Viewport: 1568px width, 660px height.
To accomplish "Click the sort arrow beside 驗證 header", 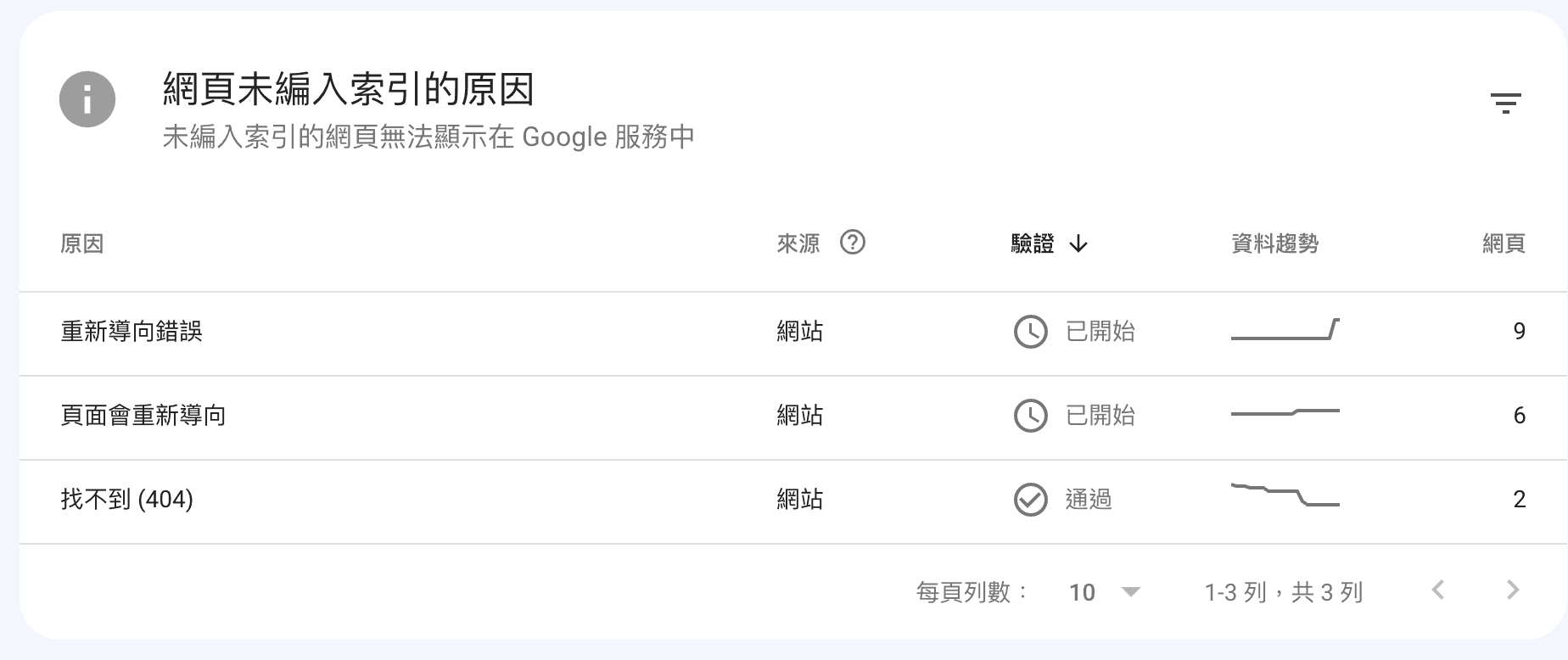I will (x=1078, y=244).
